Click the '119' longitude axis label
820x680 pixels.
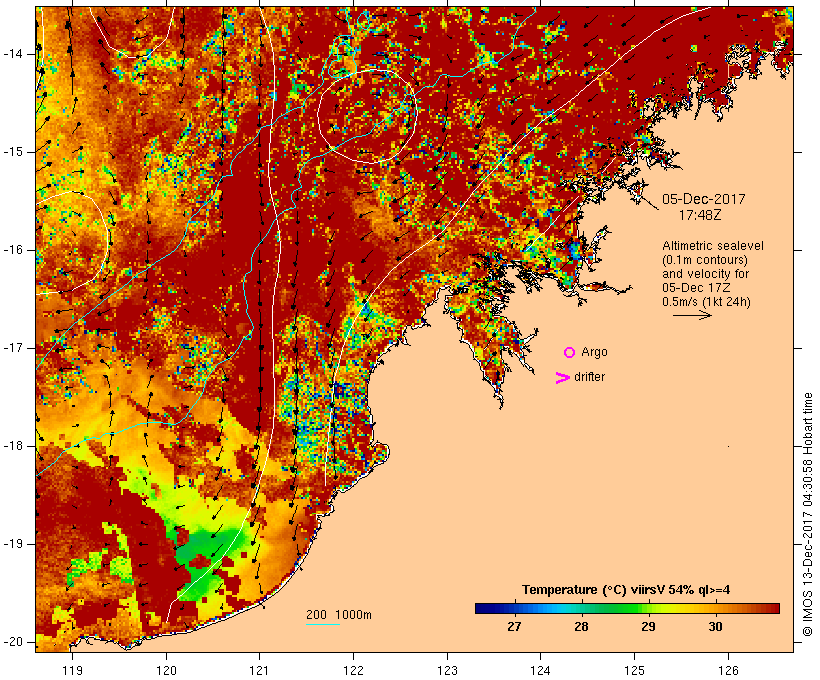[x=72, y=671]
